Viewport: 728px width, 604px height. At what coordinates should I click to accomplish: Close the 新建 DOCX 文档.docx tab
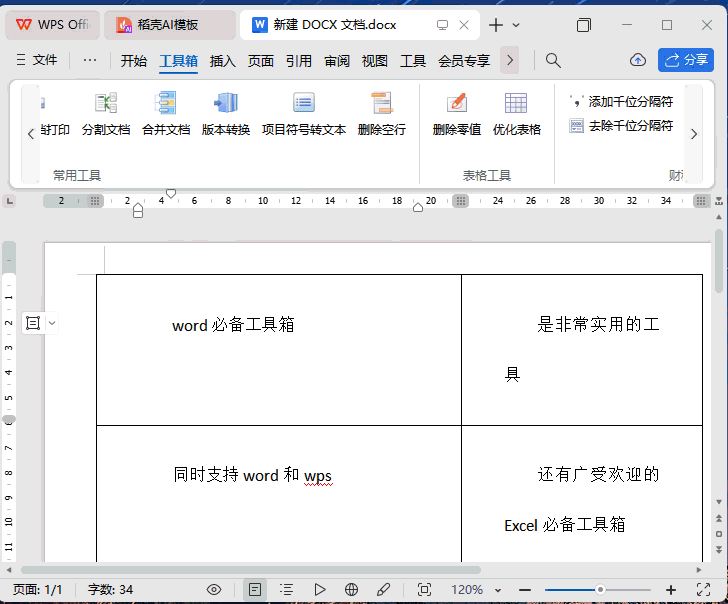(x=463, y=25)
